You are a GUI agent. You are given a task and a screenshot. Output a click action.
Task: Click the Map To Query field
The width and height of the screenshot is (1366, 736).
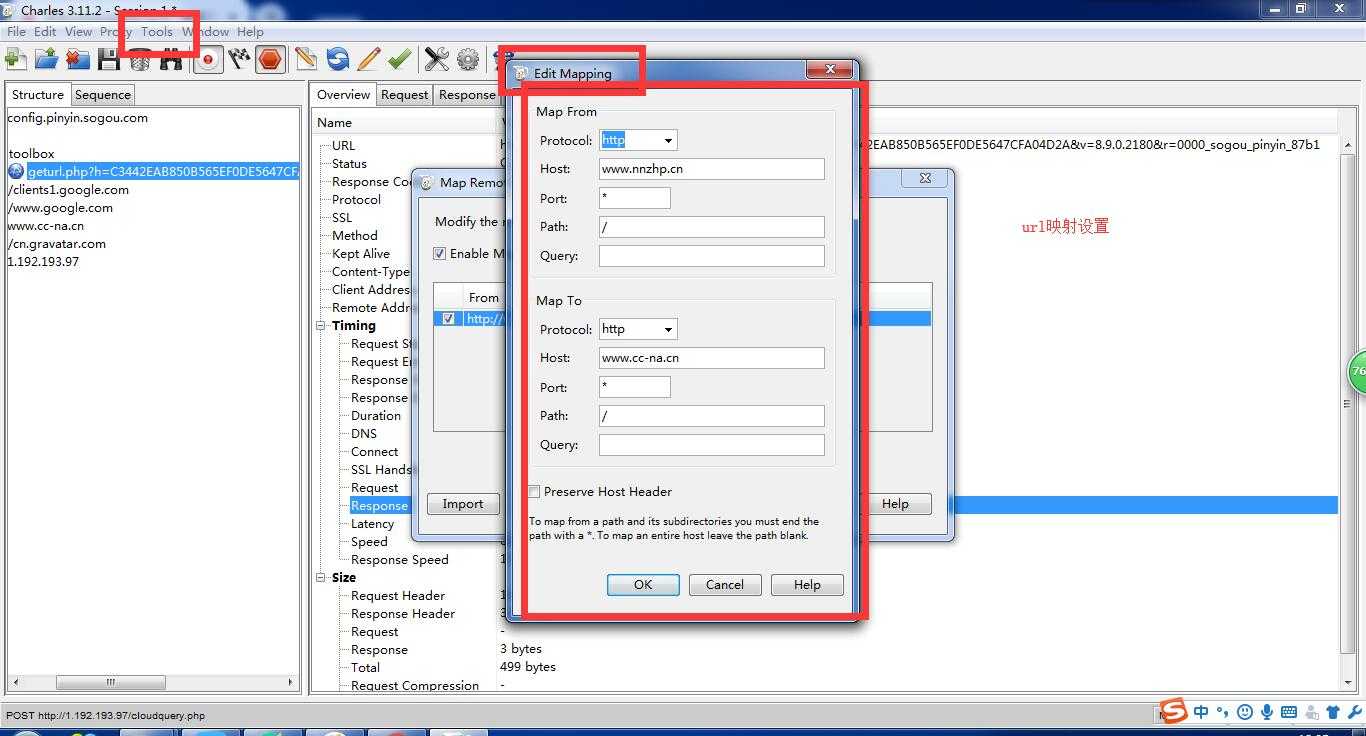712,445
